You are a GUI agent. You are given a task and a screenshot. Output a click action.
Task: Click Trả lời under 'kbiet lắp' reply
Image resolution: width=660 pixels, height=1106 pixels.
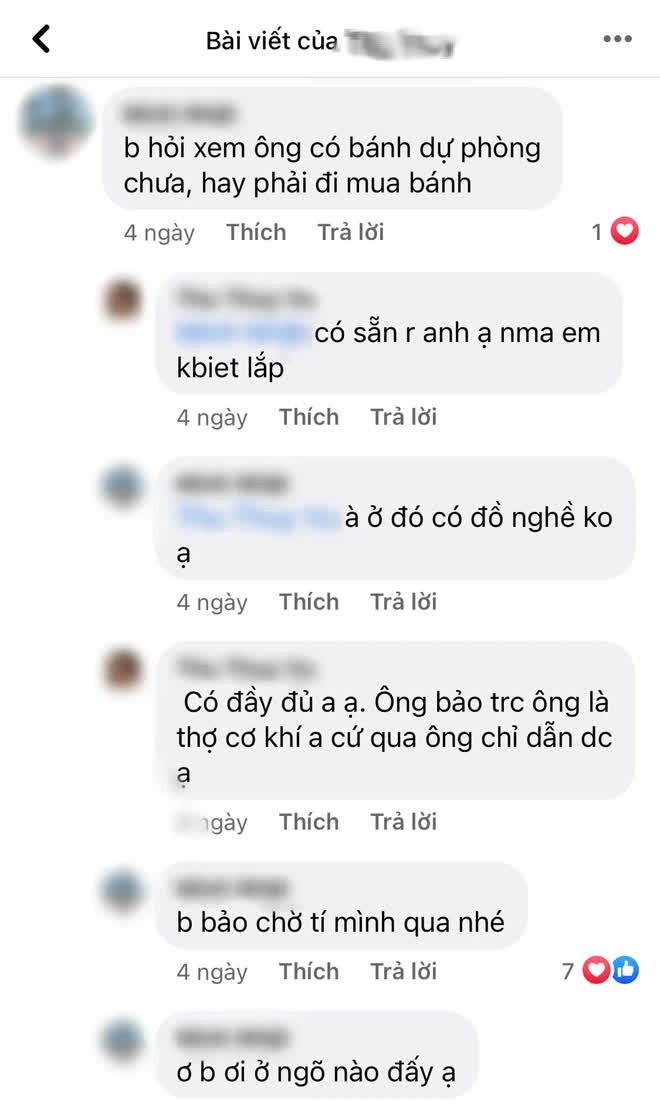403,417
